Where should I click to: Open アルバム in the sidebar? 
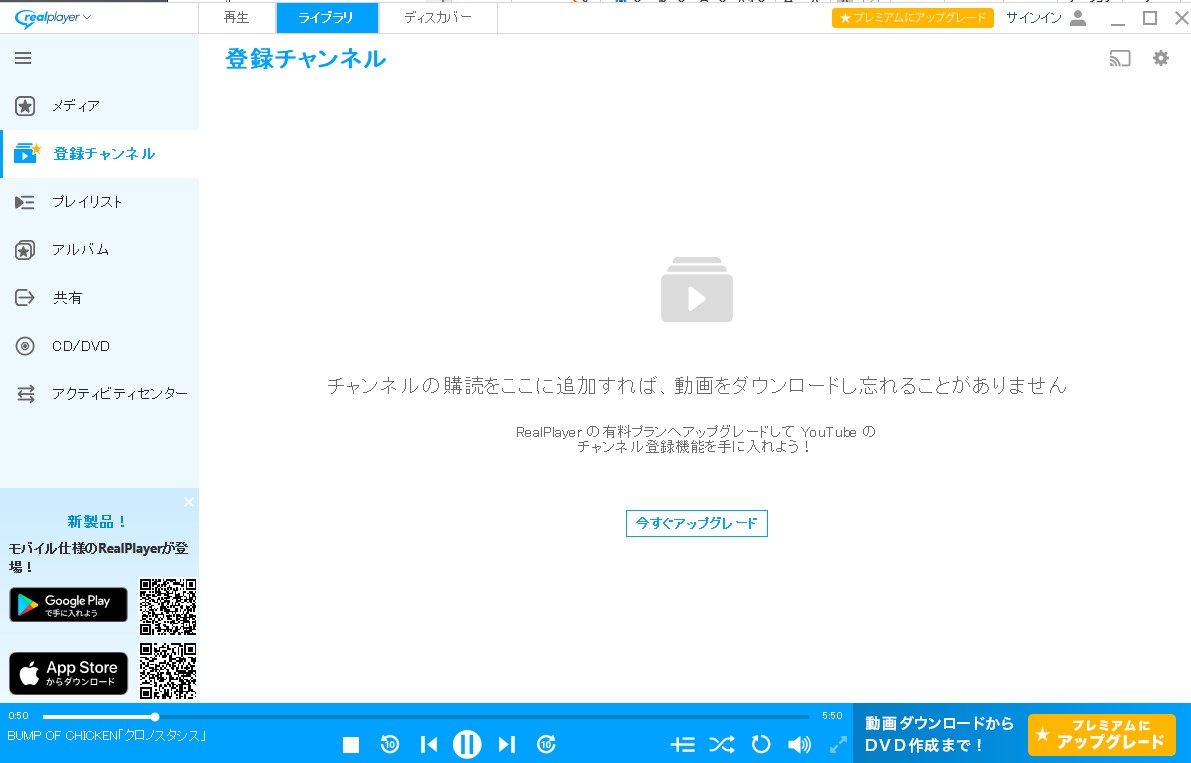point(100,249)
